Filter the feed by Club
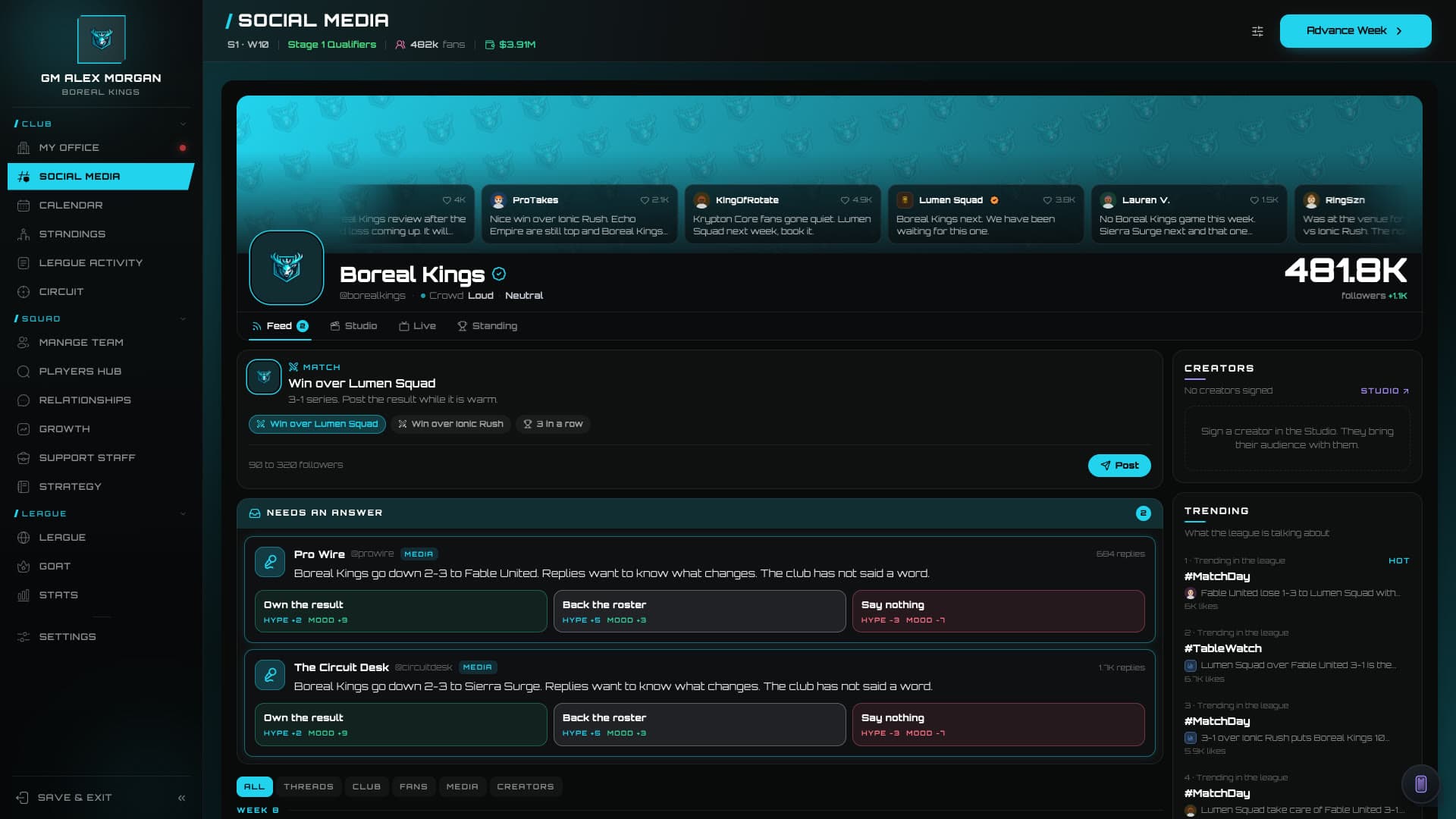 366,786
